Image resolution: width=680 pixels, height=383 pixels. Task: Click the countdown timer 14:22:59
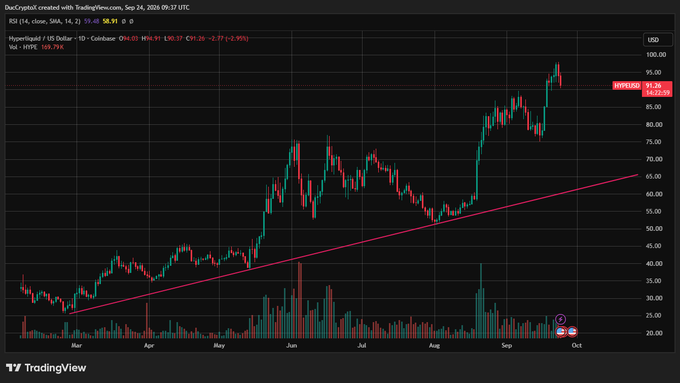point(657,93)
